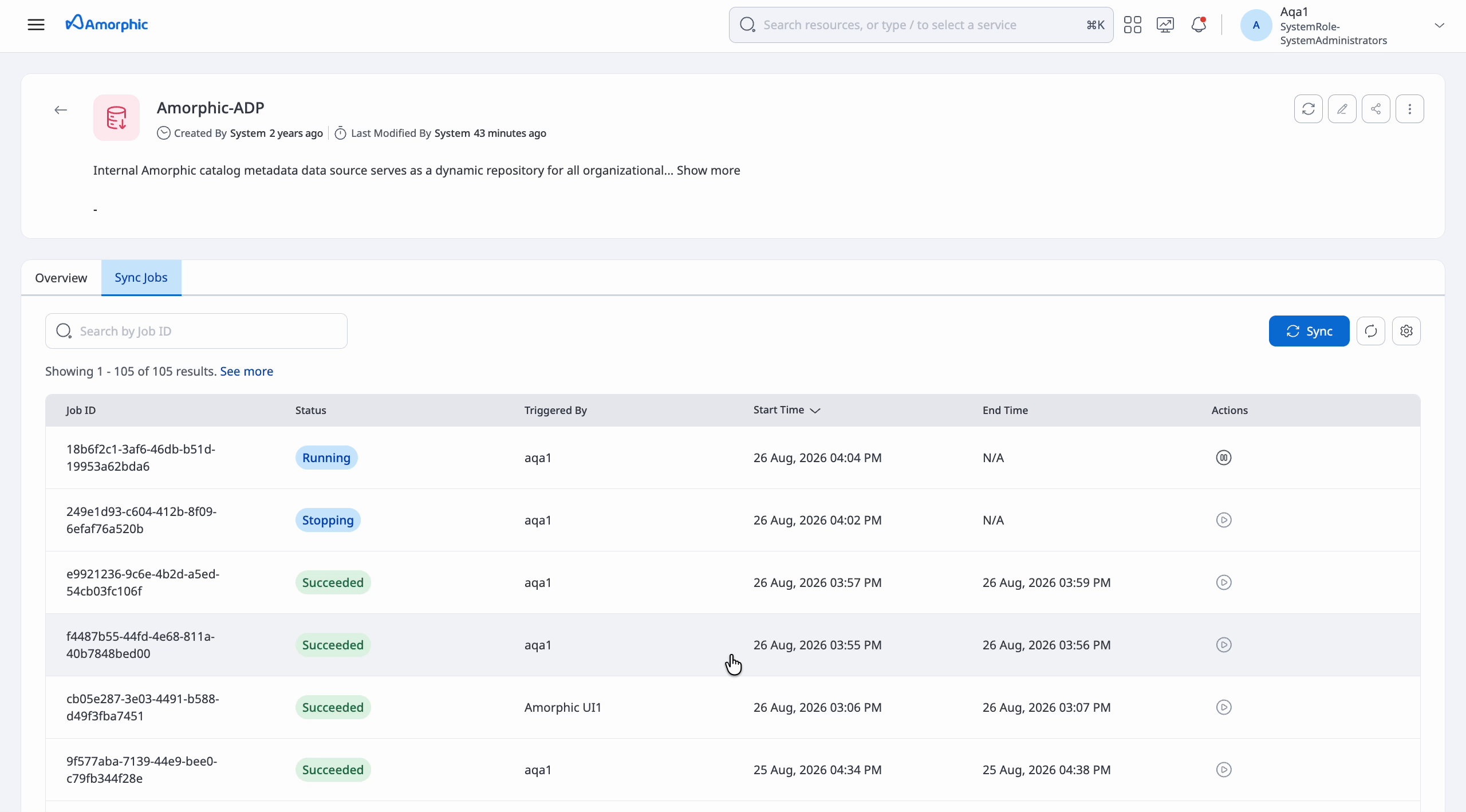Rerun job e9921236 using play icon
Screen dimensions: 1466x812
(1224, 582)
